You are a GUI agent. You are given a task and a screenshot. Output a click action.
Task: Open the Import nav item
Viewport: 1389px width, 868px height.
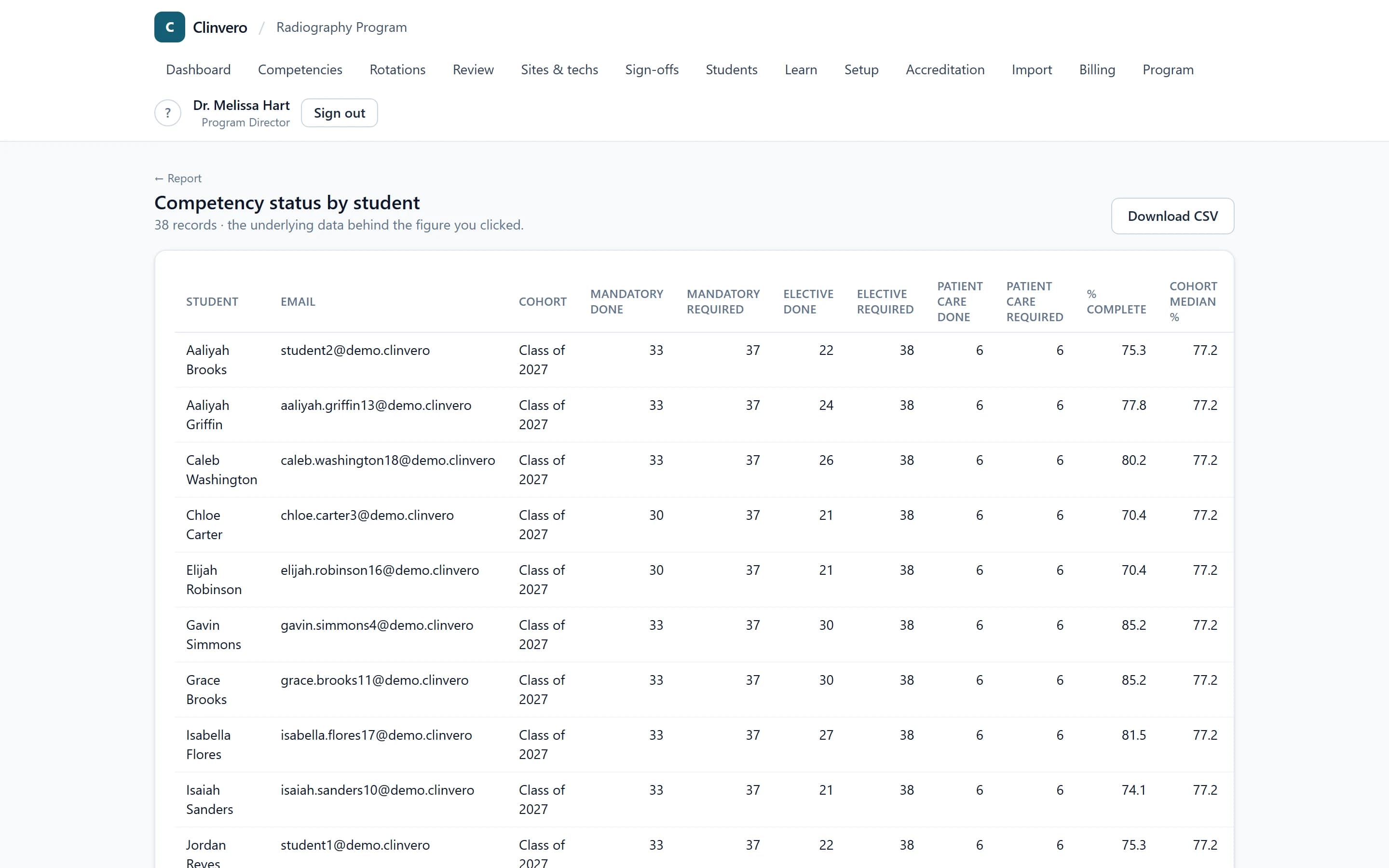point(1032,69)
